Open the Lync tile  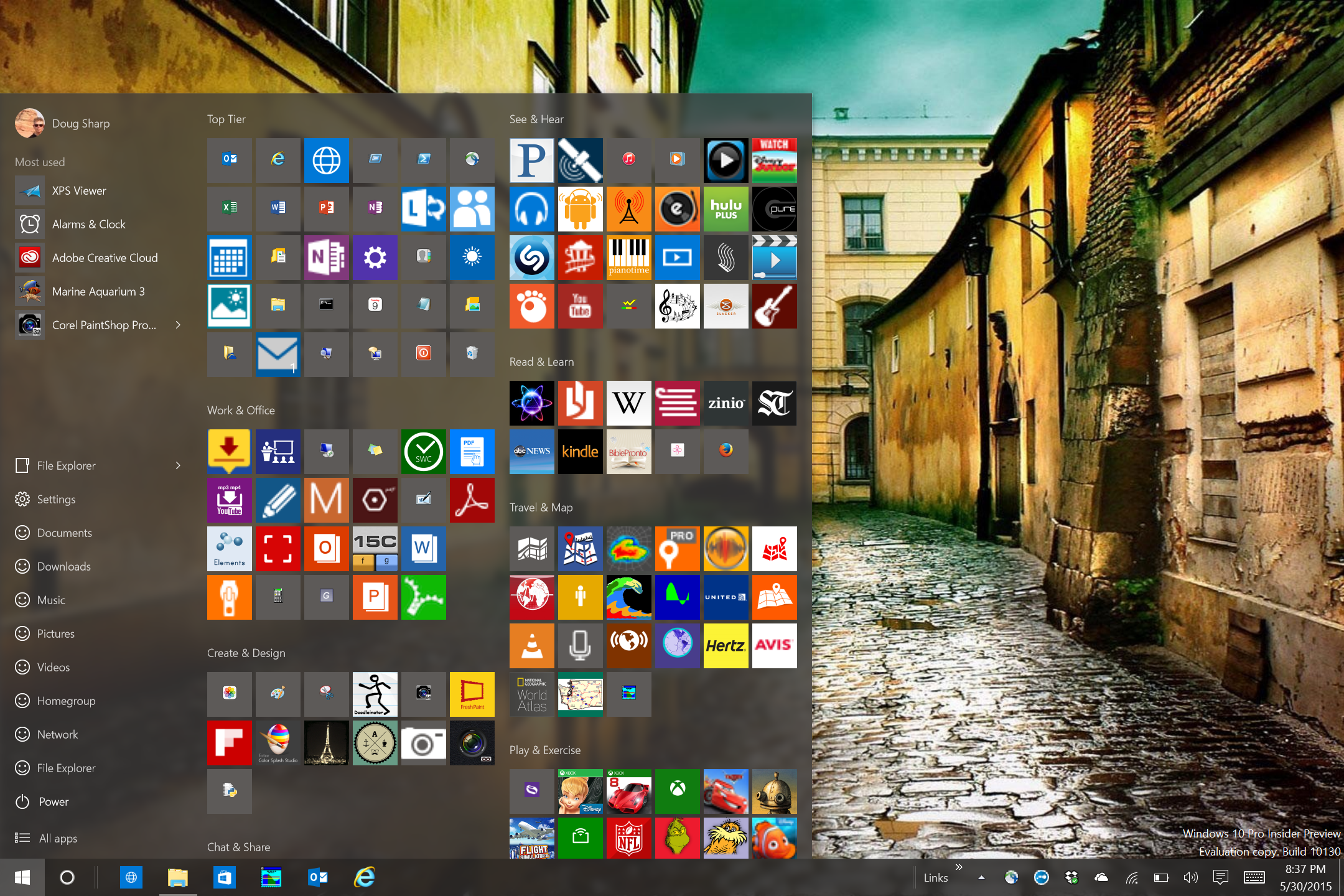point(423,208)
